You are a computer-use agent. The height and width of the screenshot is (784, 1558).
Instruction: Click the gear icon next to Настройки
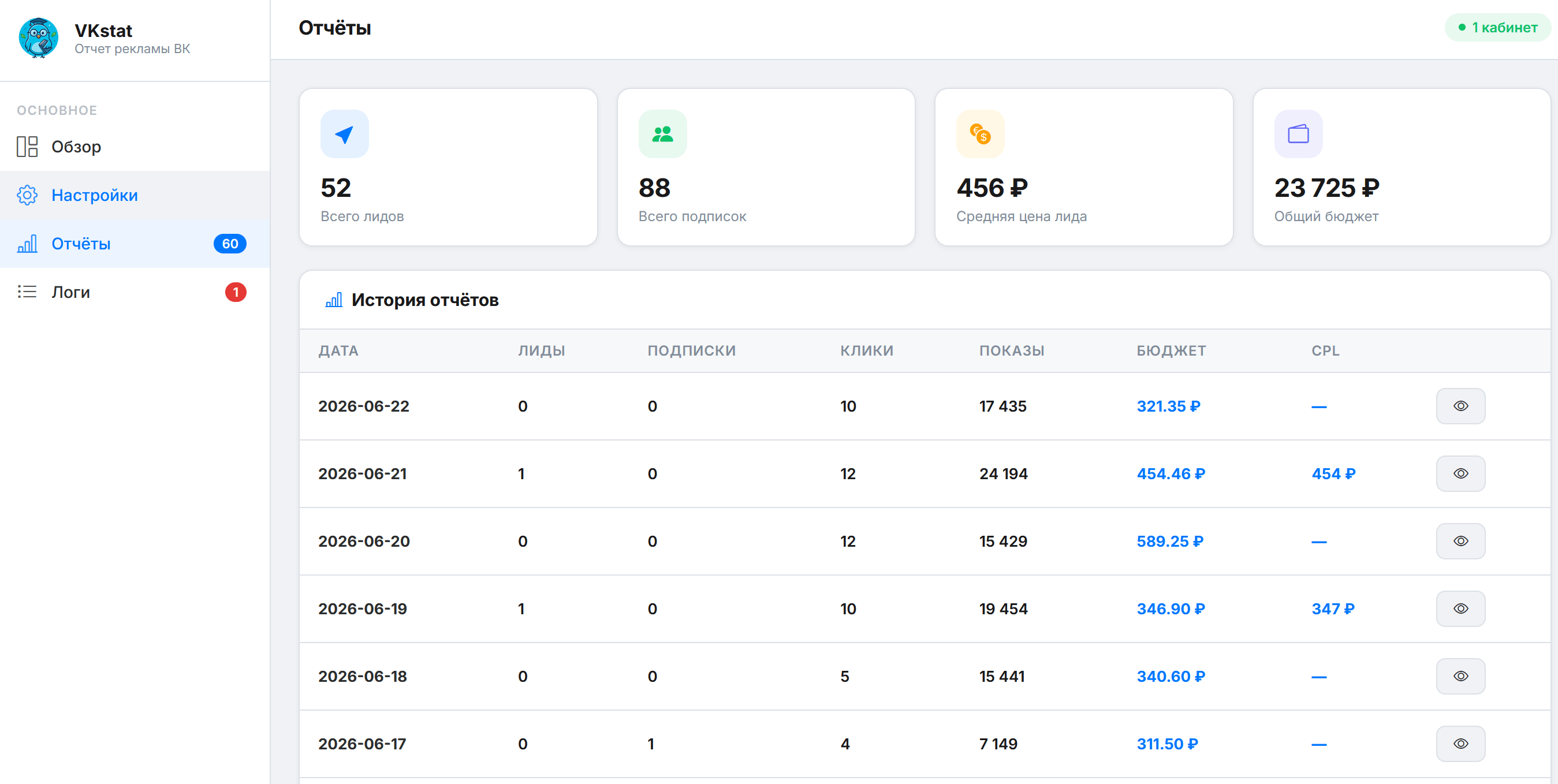pos(27,195)
